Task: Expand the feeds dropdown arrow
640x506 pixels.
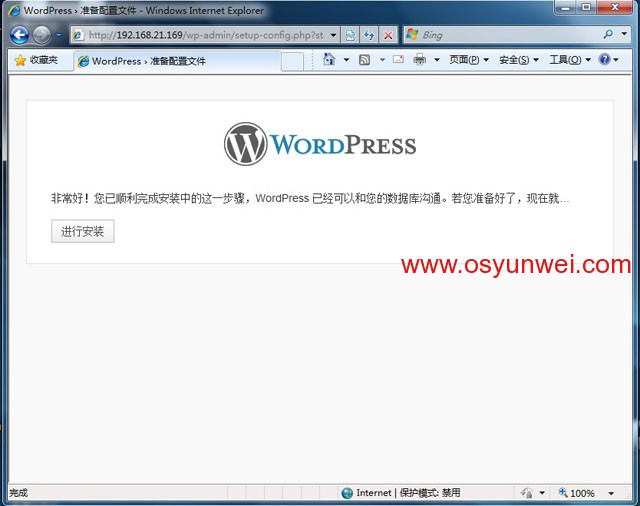Action: click(x=382, y=60)
